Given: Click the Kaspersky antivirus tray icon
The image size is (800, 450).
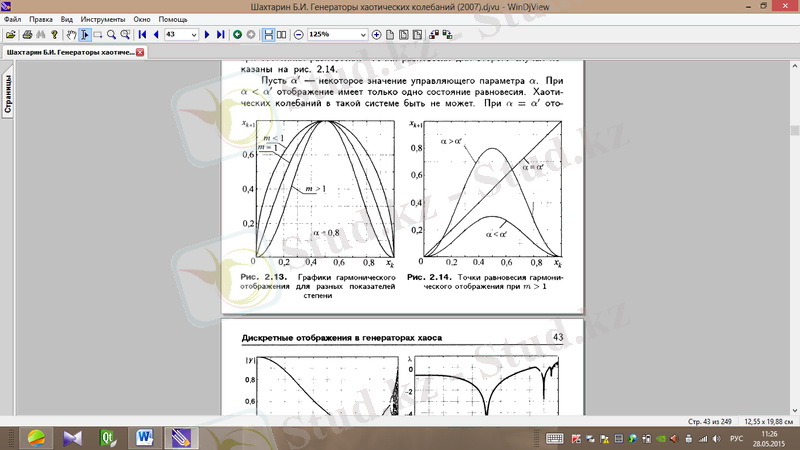Looking at the screenshot, I should [576, 439].
